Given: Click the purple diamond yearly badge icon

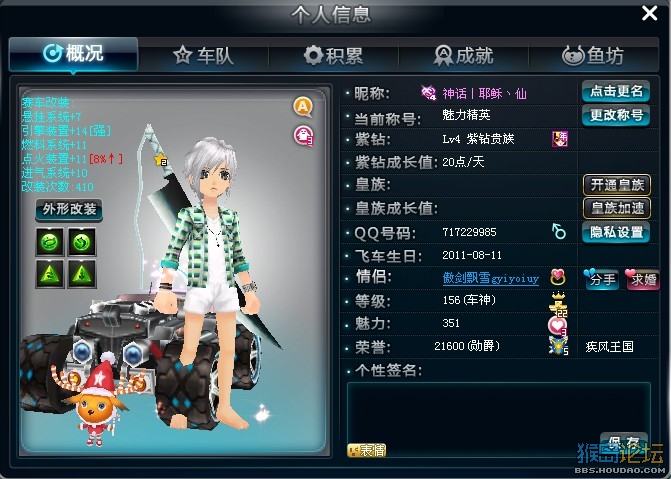Looking at the screenshot, I should coord(560,139).
